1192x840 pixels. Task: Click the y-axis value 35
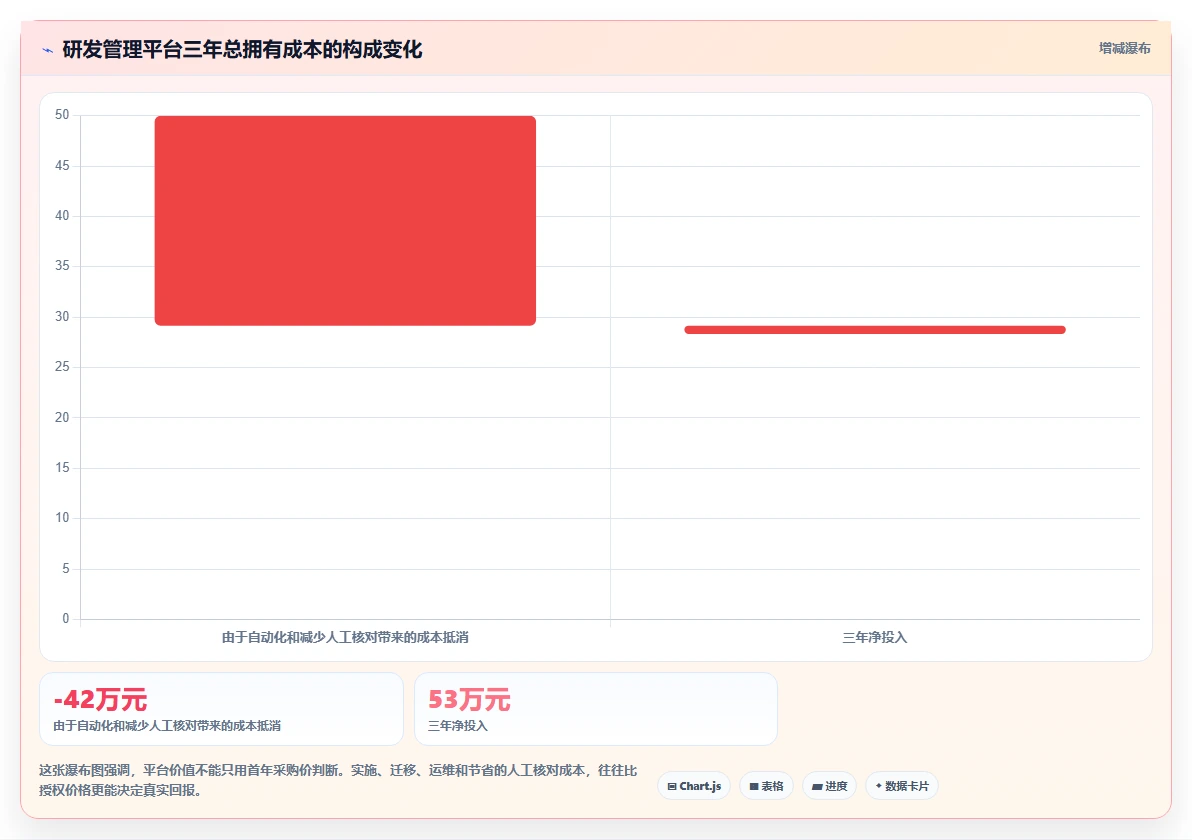(x=62, y=265)
